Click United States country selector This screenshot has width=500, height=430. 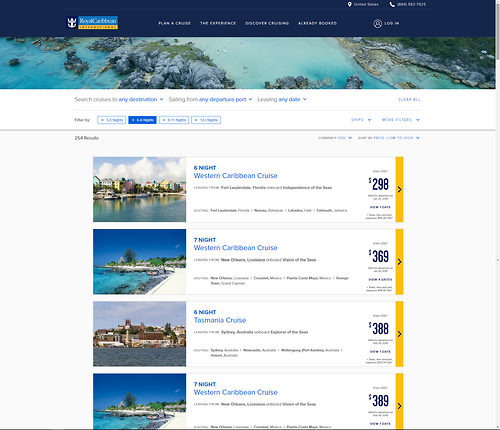click(x=366, y=4)
